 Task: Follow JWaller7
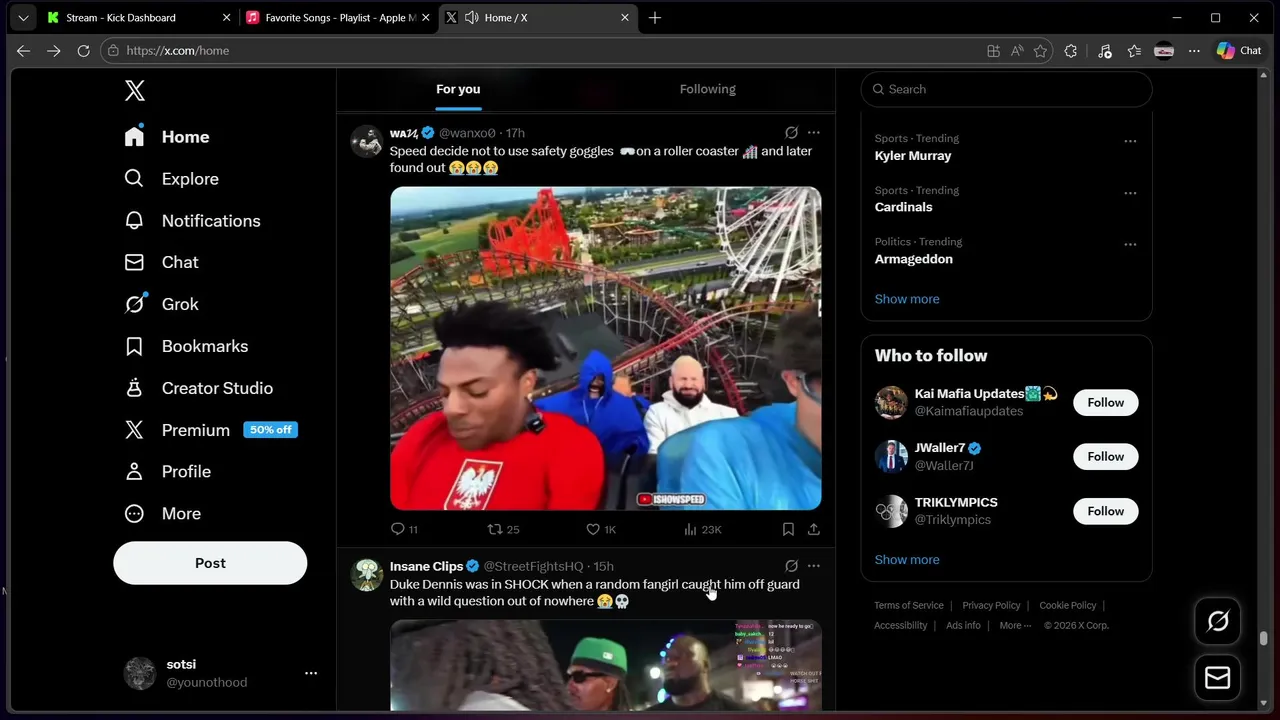1105,456
